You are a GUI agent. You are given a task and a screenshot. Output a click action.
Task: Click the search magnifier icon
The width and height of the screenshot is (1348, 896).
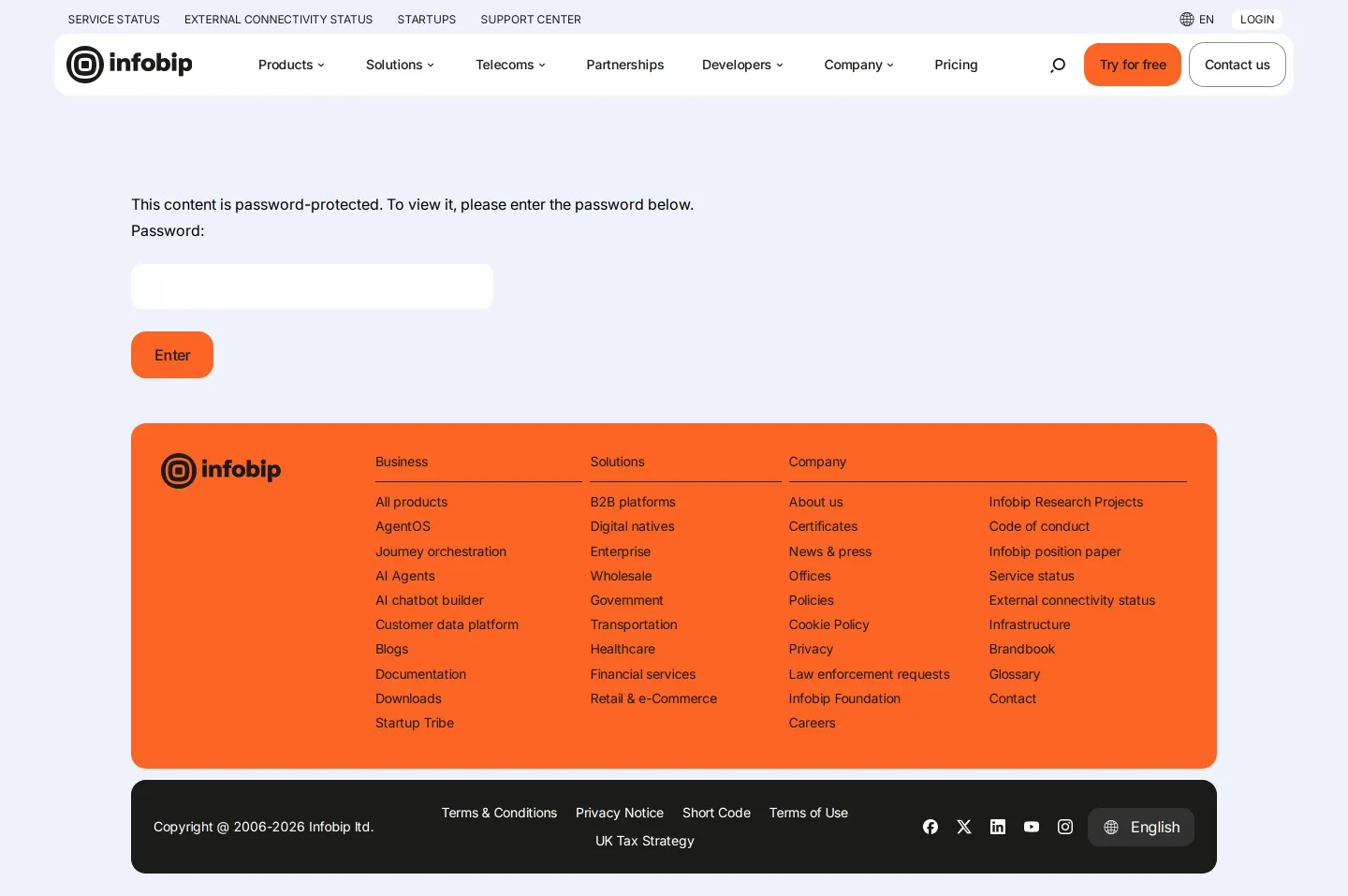1058,65
